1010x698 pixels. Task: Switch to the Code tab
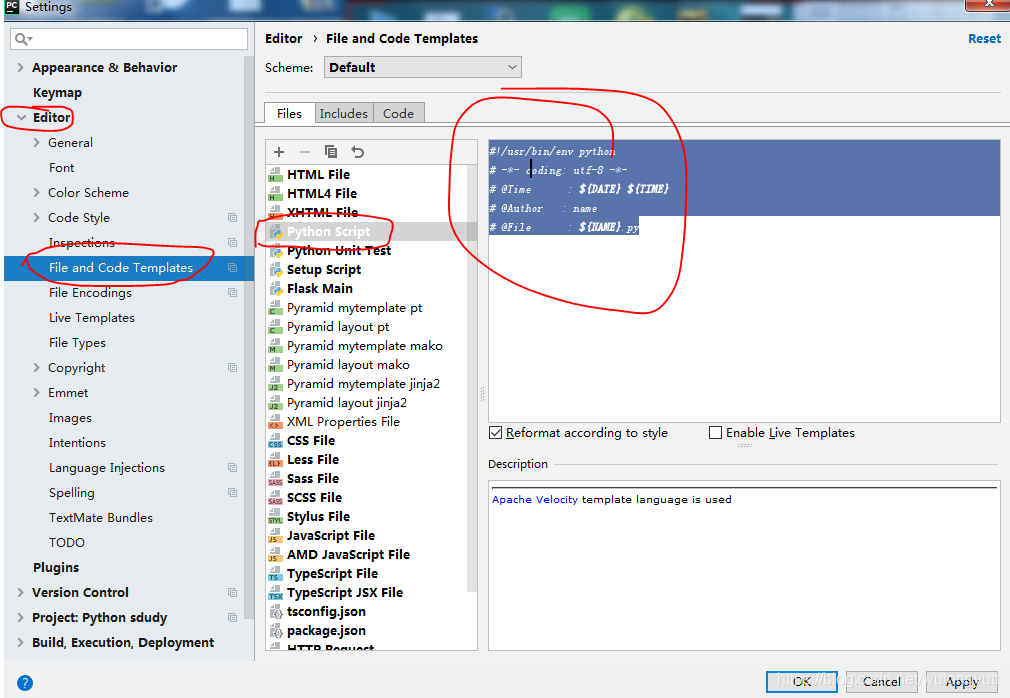click(x=398, y=113)
